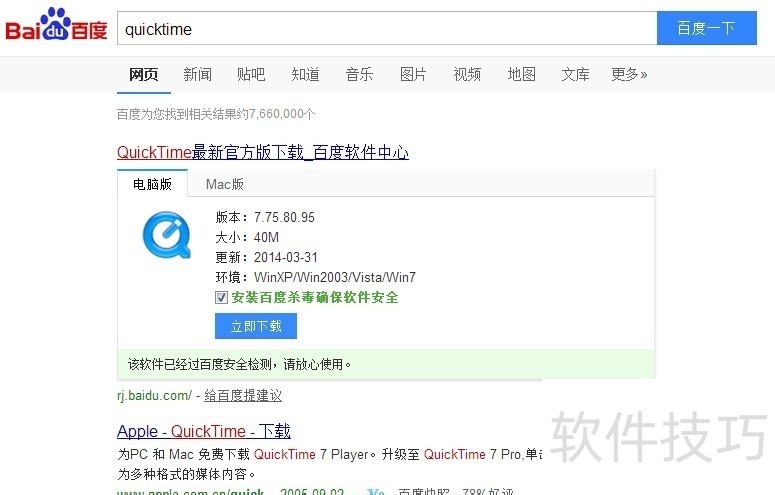
Task: Expand the 更多» menu
Action: point(629,75)
